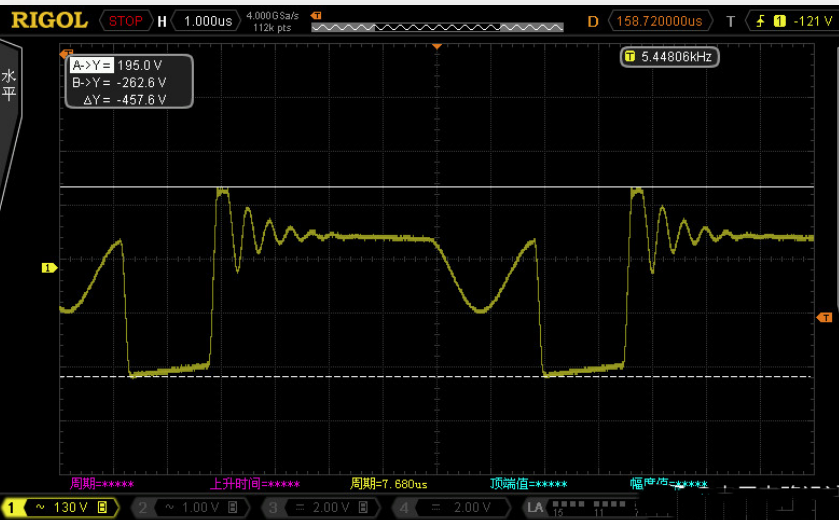Click the channel 1 ground marker

48,268
